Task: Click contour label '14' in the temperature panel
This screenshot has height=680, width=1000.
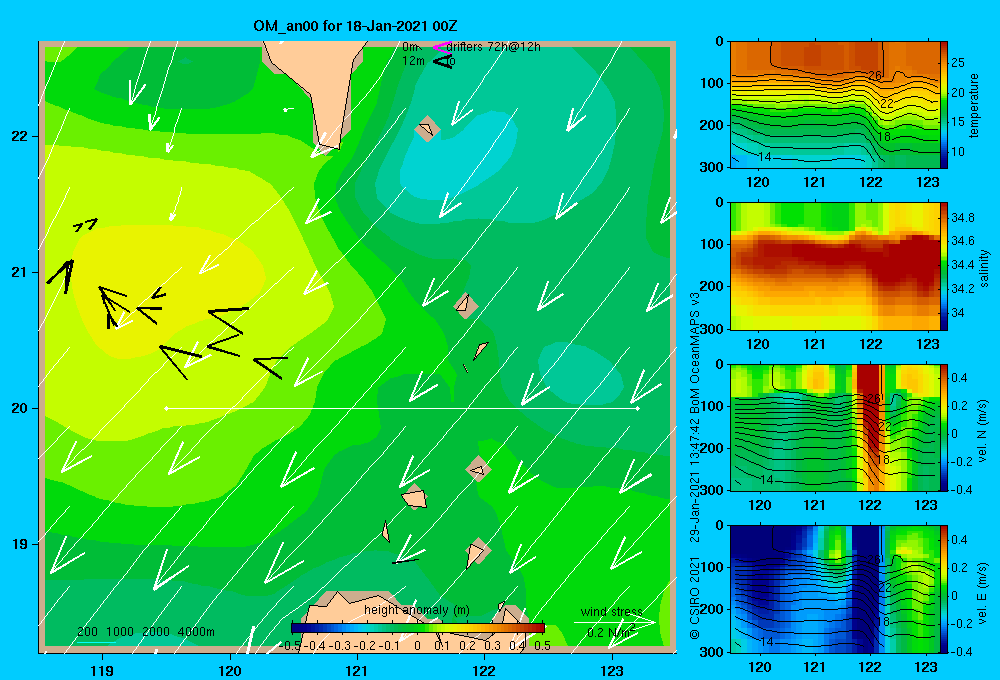Action: tap(764, 156)
